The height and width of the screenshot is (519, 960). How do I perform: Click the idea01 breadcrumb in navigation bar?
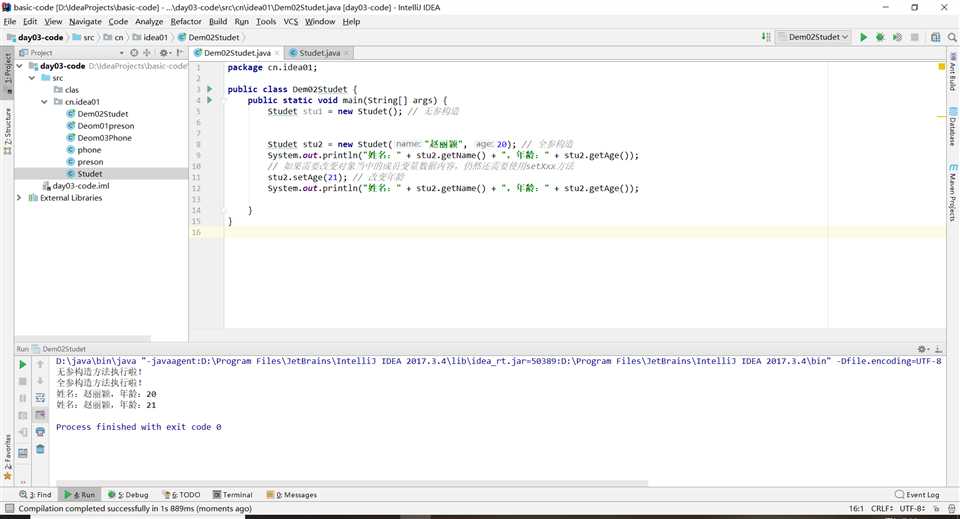150,37
